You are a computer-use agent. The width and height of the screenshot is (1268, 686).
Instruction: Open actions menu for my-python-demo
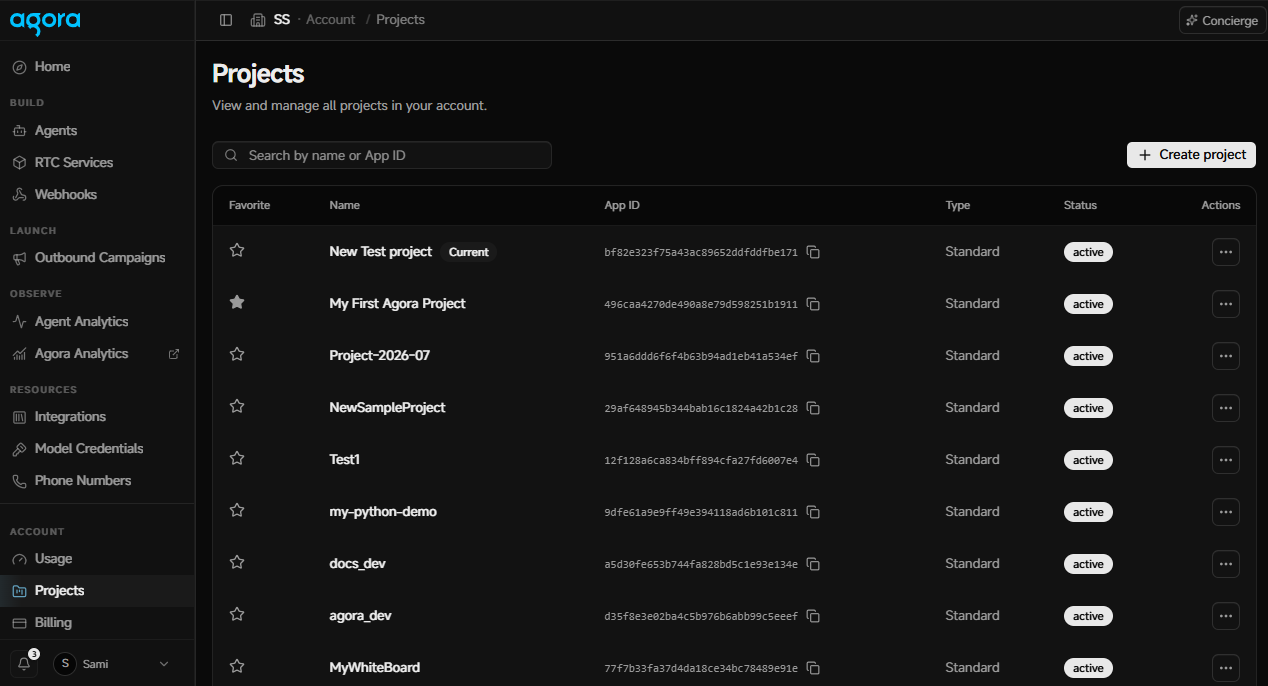[1226, 512]
